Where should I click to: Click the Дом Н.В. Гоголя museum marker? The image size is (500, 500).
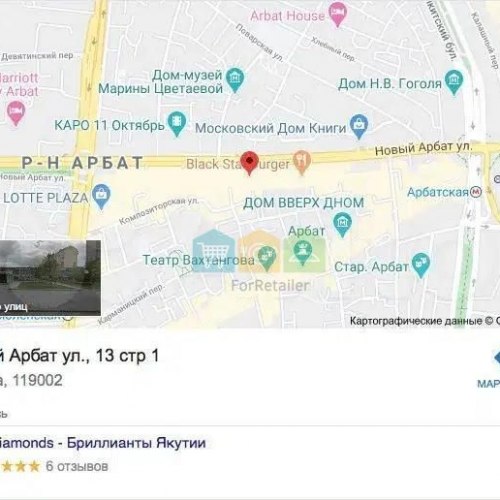click(454, 82)
